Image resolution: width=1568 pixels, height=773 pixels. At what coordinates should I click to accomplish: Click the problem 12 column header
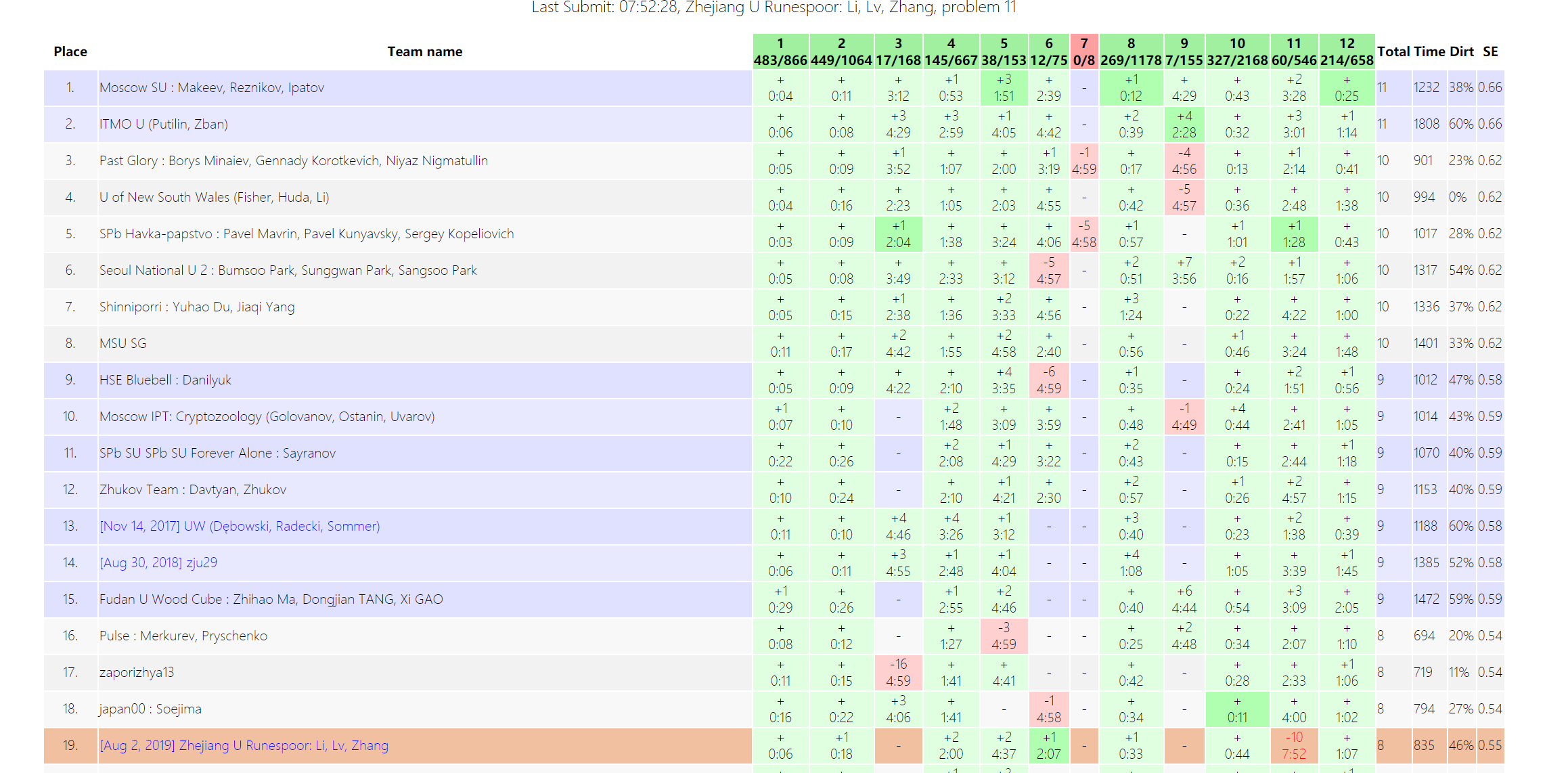[x=1347, y=51]
